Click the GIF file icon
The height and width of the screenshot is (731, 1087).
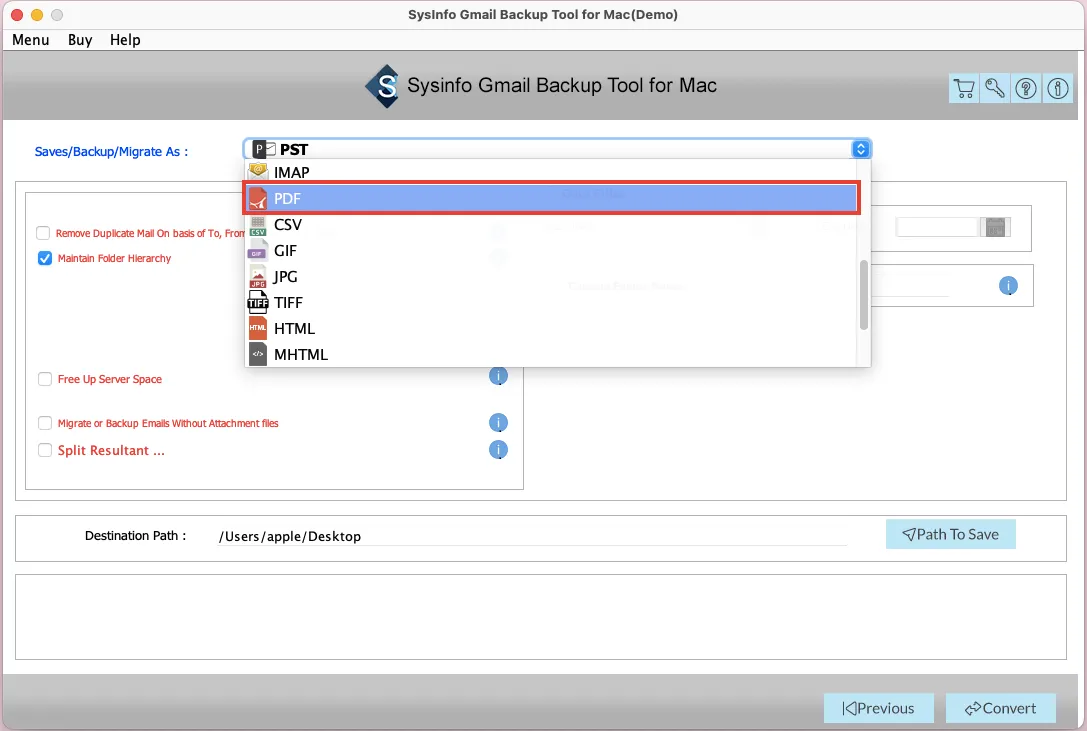pos(258,251)
